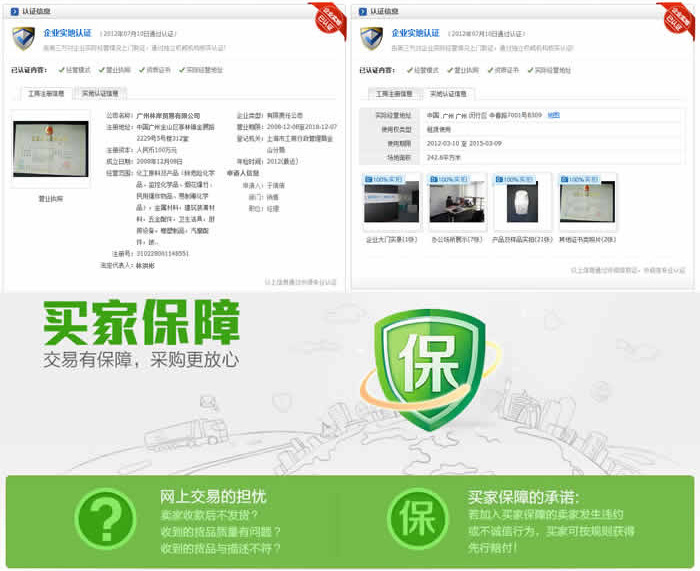The height and width of the screenshot is (571, 700).
Task: Click the 经营模式 check mark in right panel
Action: click(x=410, y=70)
